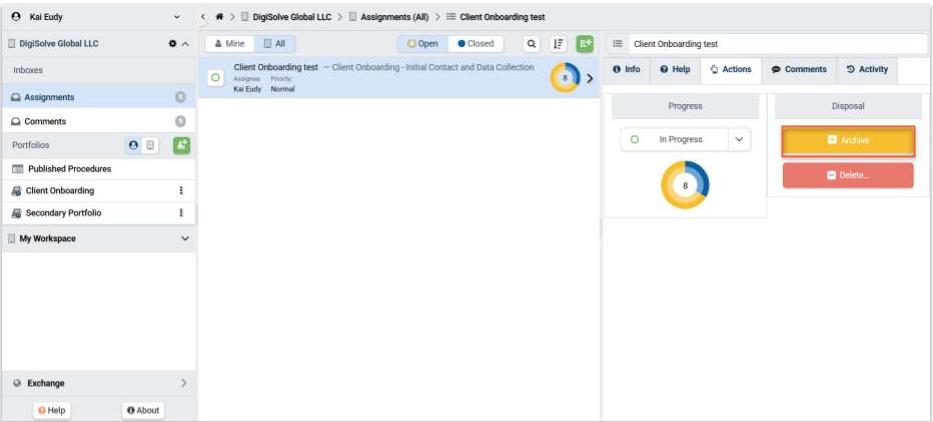Click the progress donut in assignment row
This screenshot has width=933, height=422.
coord(565,78)
